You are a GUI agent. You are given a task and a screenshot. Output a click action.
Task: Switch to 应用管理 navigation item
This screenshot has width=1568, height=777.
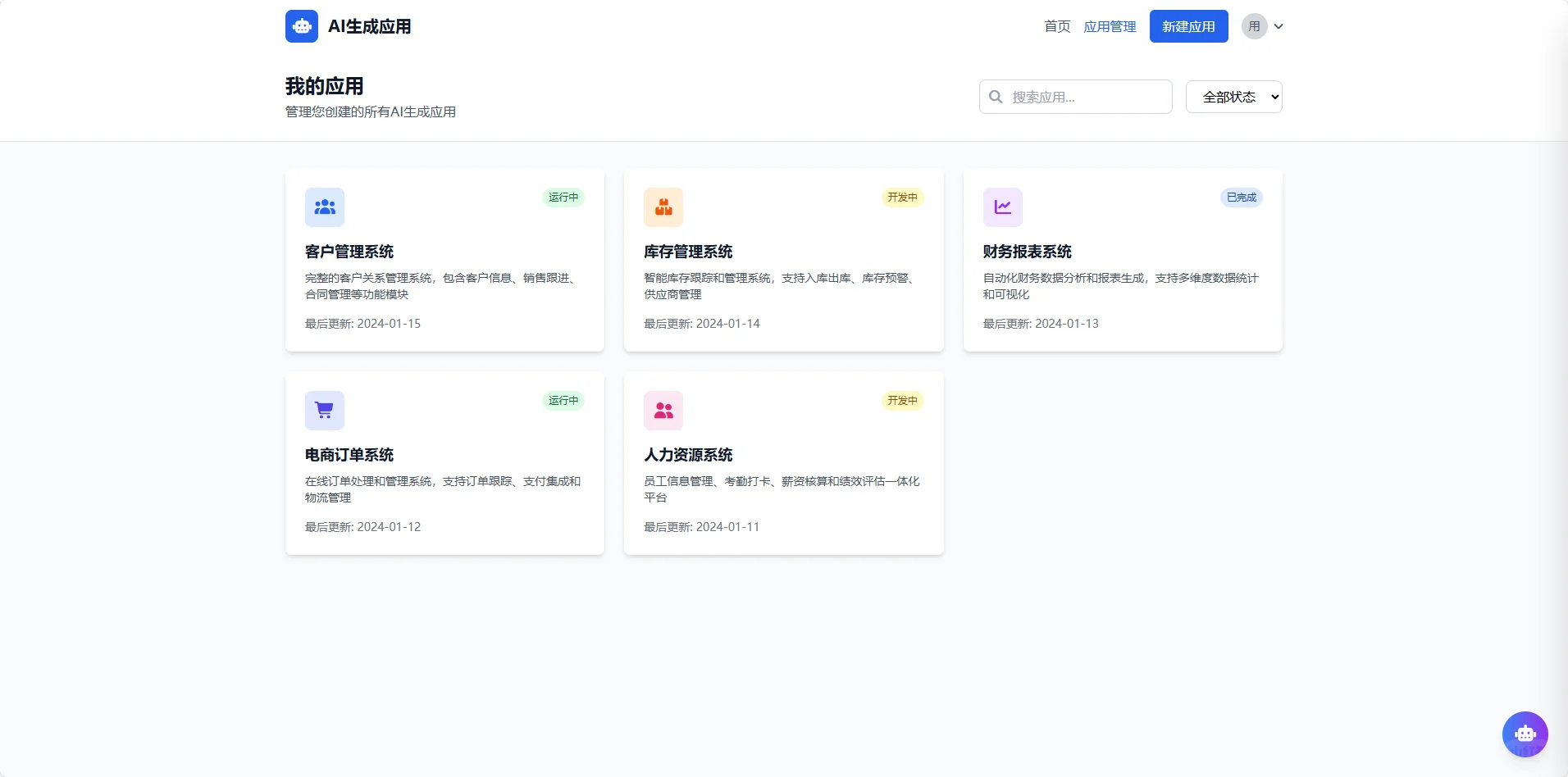point(1110,25)
